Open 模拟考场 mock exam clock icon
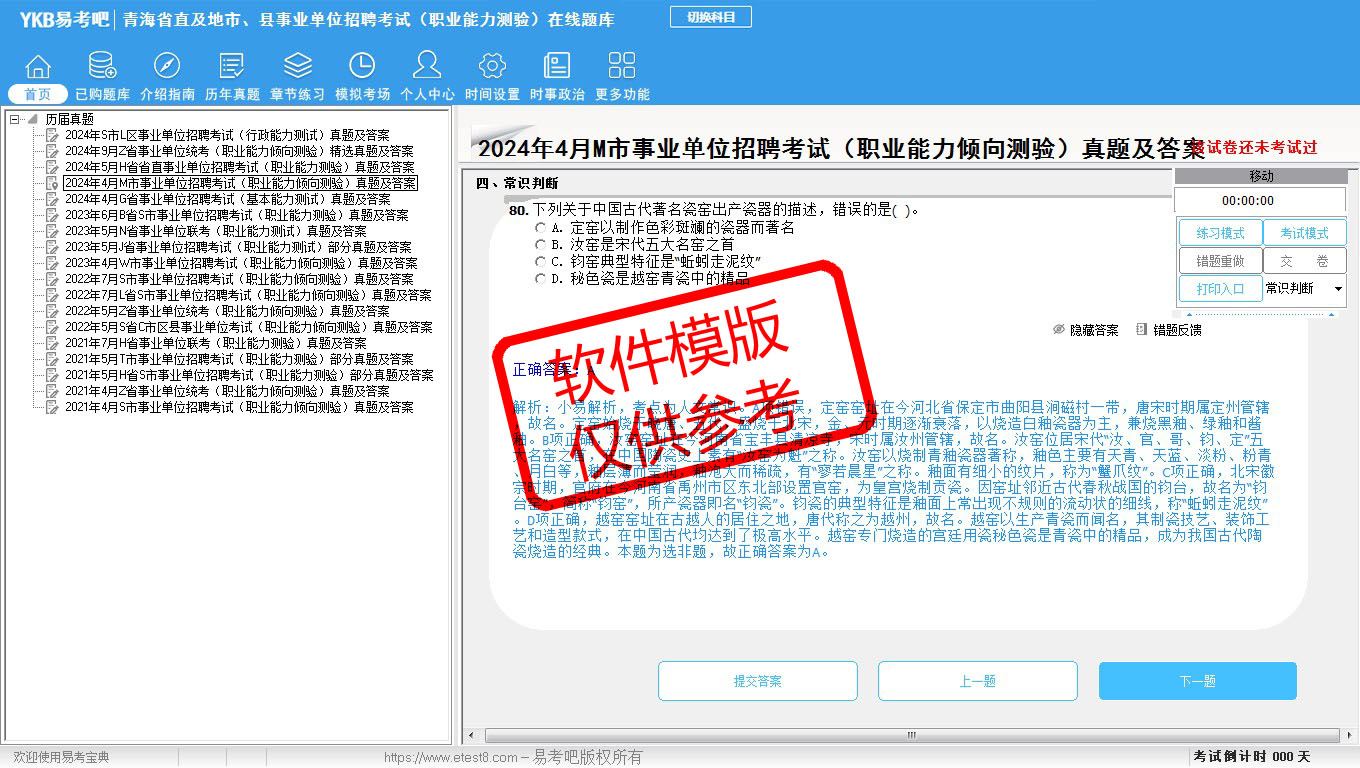This screenshot has width=1360, height=768. [362, 68]
